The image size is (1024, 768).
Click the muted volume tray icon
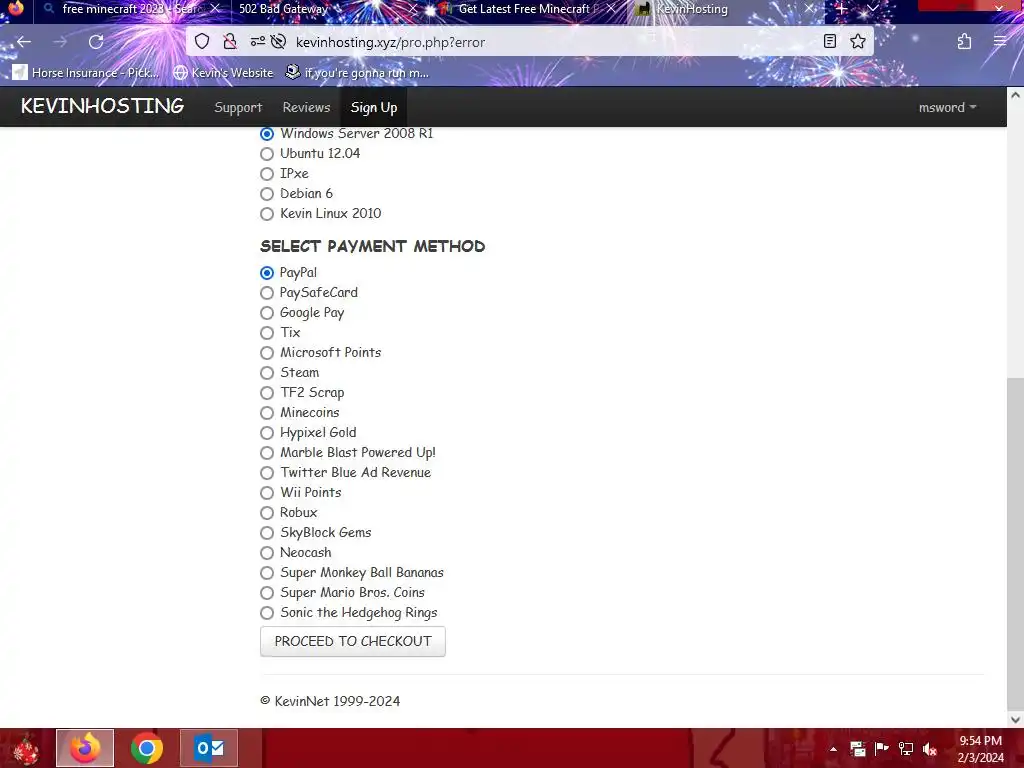tap(930, 749)
